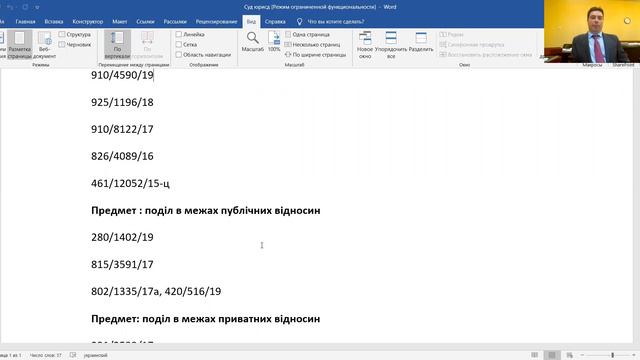The image size is (640, 360).
Task: Click the zoom out minus button
Action: click(582, 355)
